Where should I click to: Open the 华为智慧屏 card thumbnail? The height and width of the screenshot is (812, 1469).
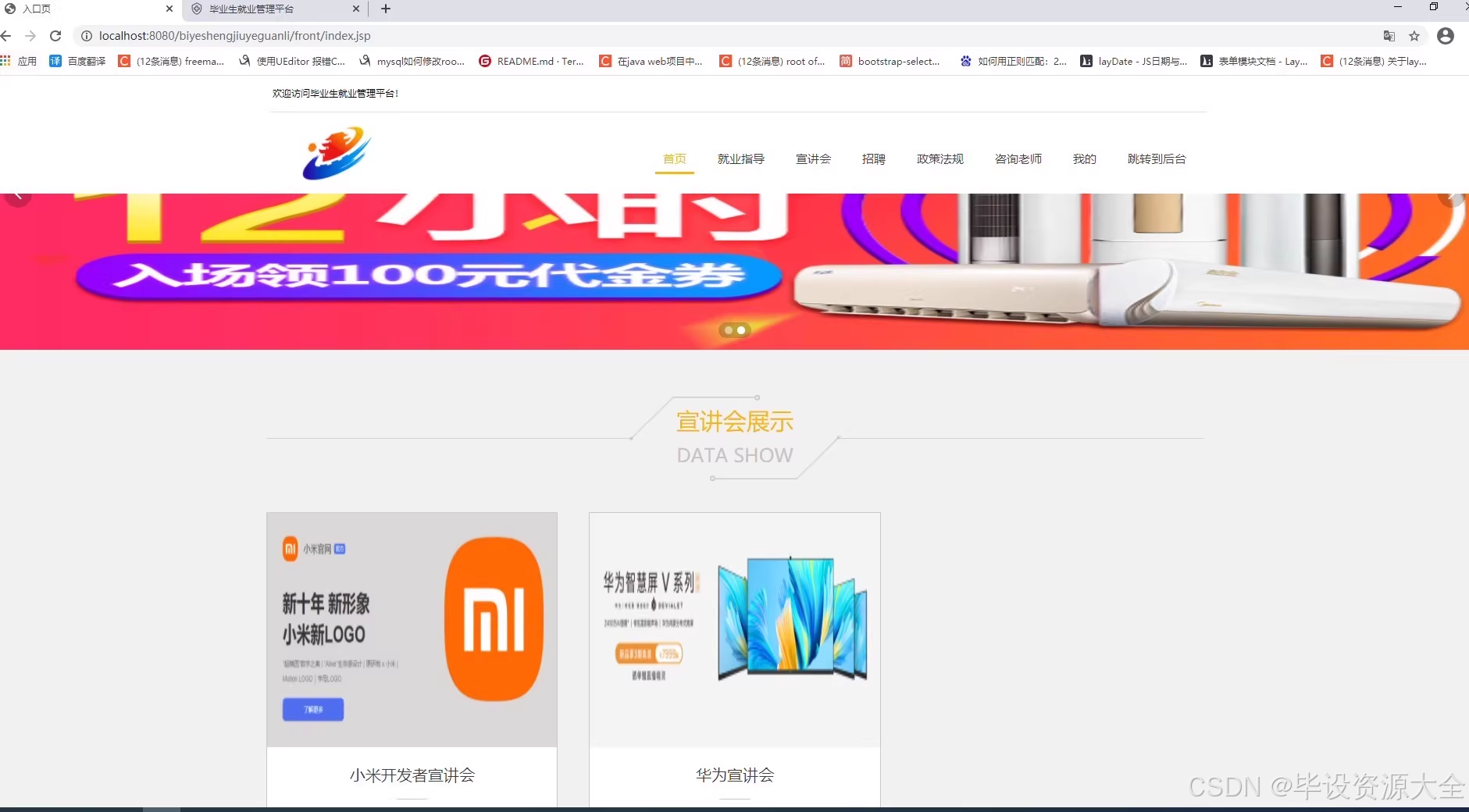[735, 630]
